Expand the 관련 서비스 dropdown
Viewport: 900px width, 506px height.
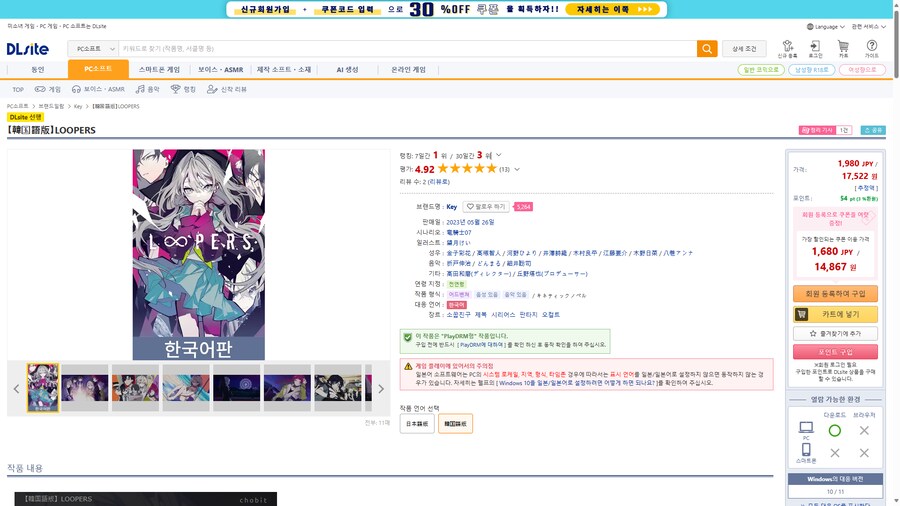[x=868, y=26]
